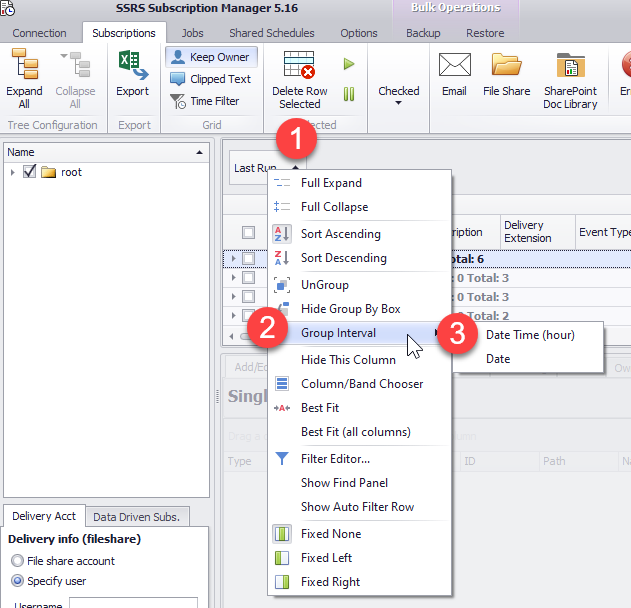Select File share account radio button

(17, 561)
